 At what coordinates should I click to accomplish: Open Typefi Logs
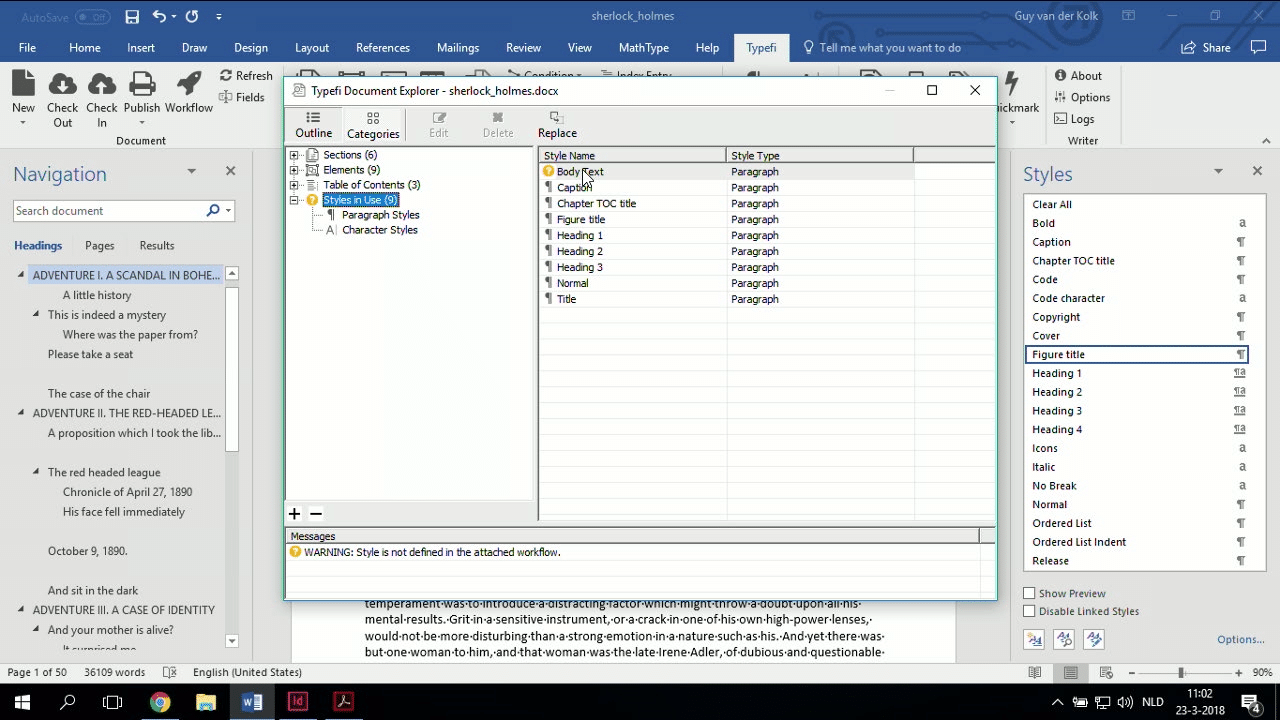pos(1074,119)
